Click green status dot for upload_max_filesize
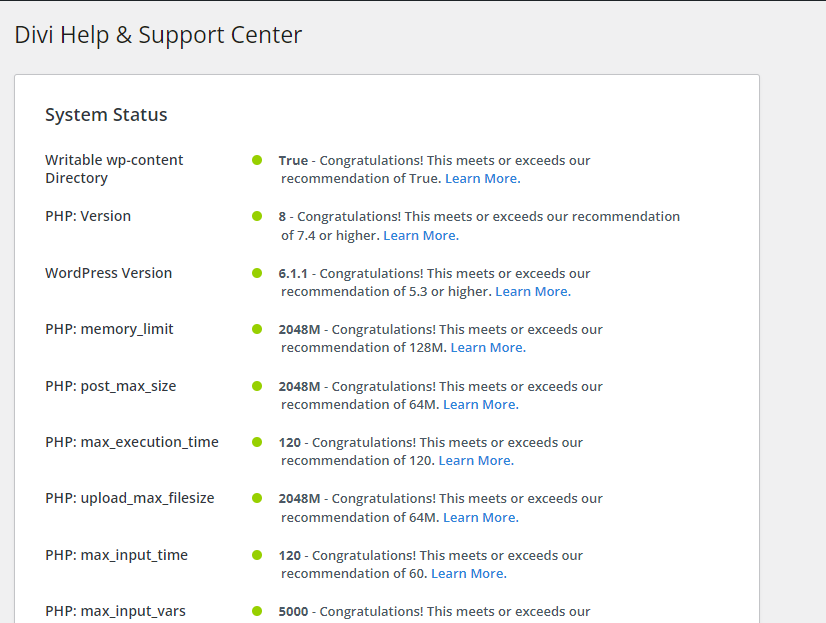 (x=257, y=498)
